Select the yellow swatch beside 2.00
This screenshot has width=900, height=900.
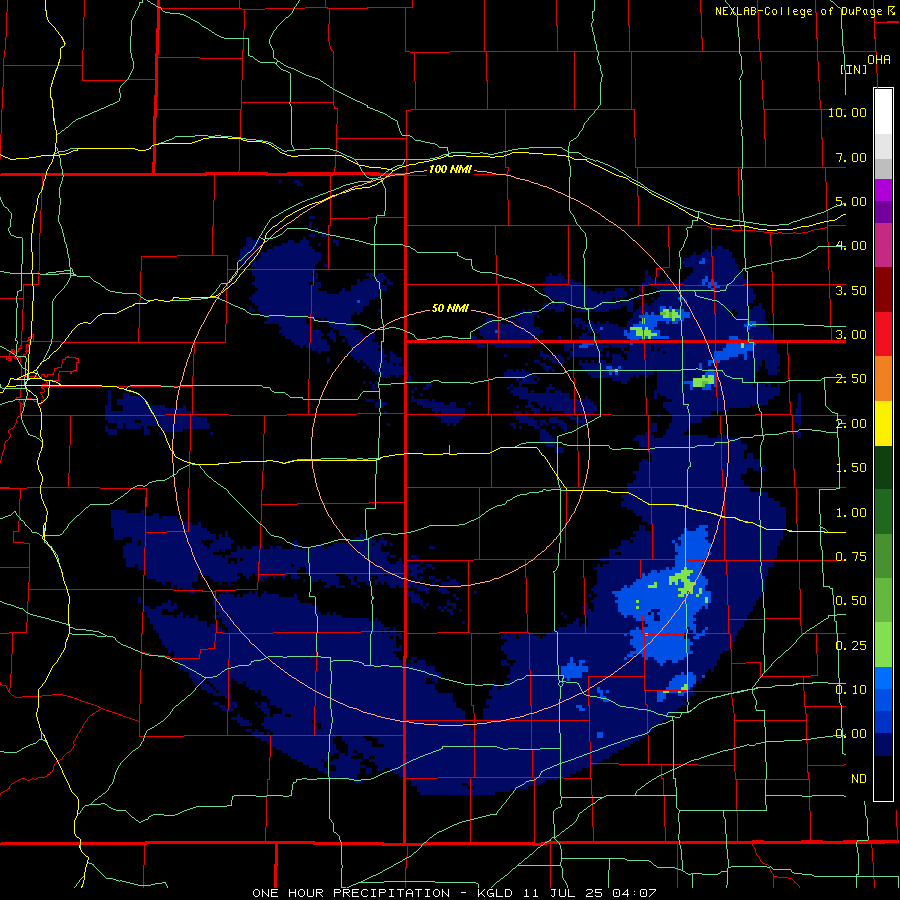tap(883, 423)
